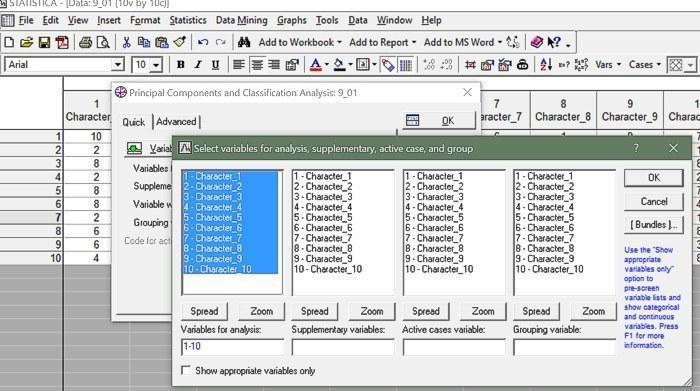
Task: Click the open folder icon
Action: coord(26,42)
